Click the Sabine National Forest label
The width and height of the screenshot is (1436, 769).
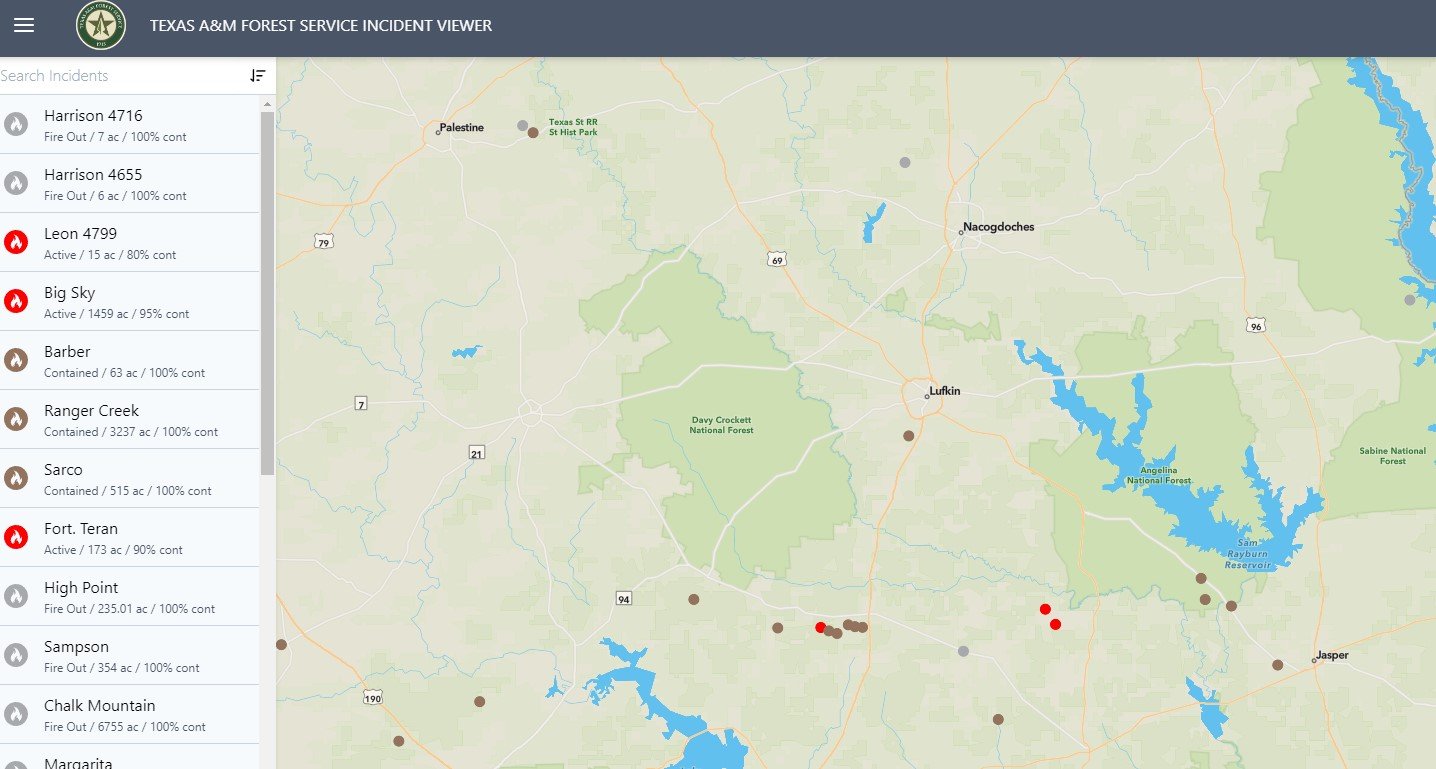click(x=1393, y=456)
